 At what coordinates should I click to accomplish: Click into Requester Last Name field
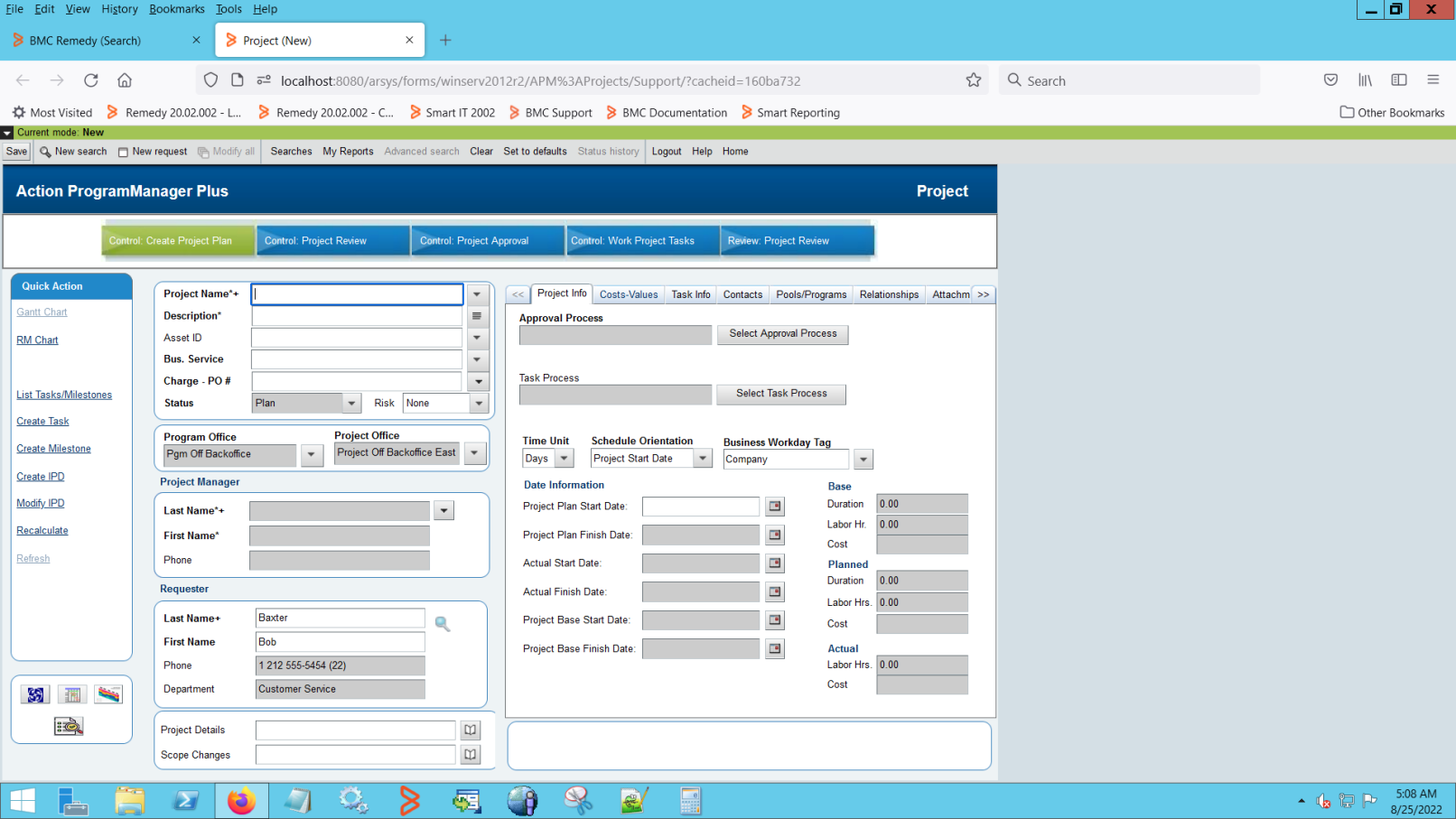tap(340, 618)
